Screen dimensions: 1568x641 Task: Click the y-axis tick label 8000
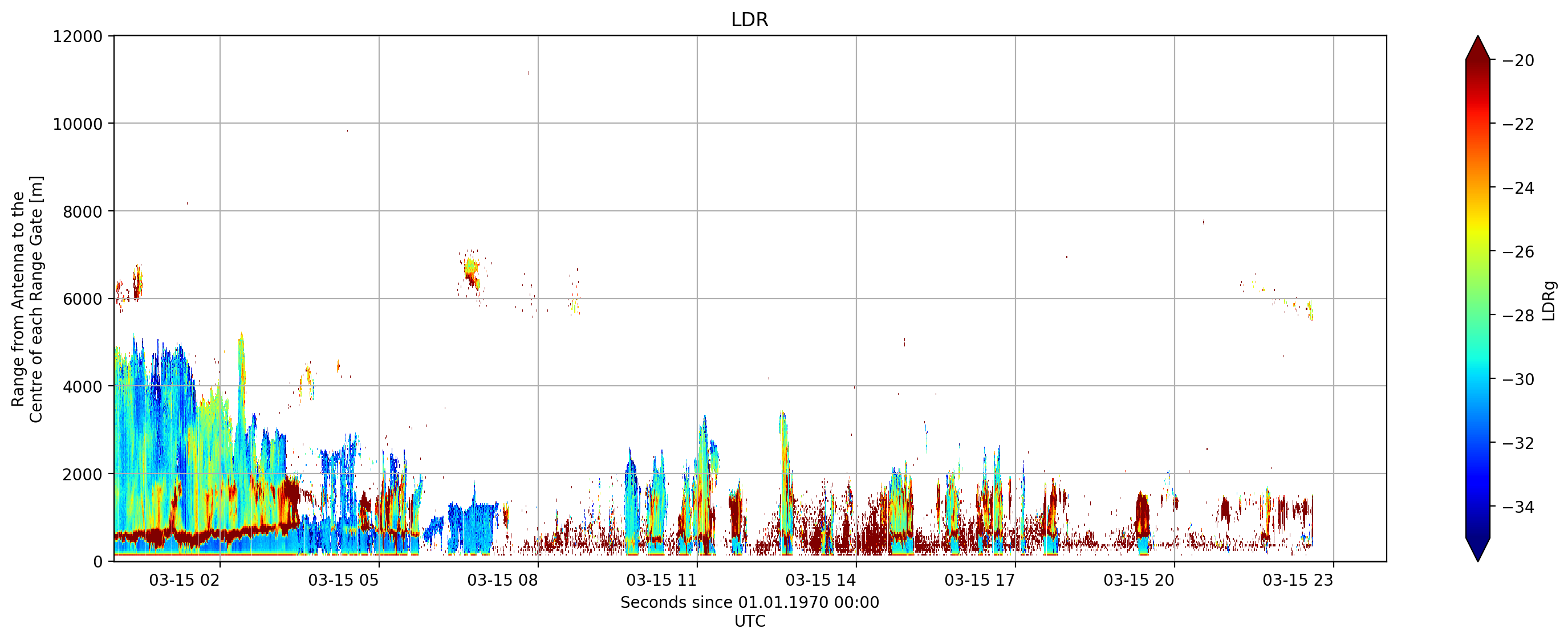[83, 213]
